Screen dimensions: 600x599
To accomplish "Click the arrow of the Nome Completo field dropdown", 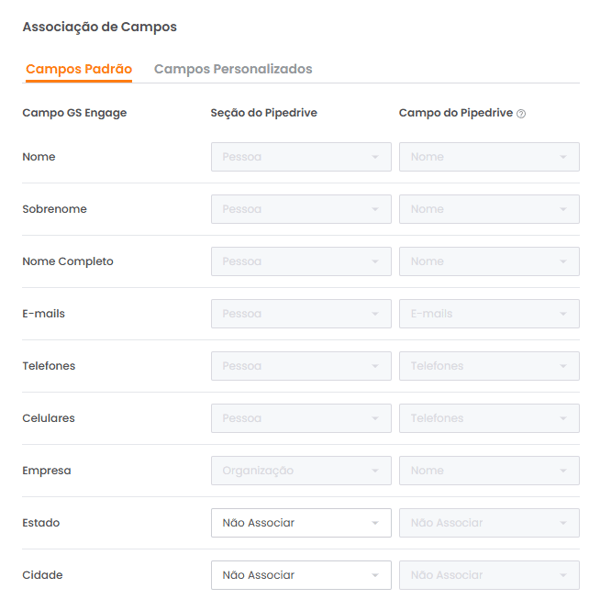I will (563, 262).
